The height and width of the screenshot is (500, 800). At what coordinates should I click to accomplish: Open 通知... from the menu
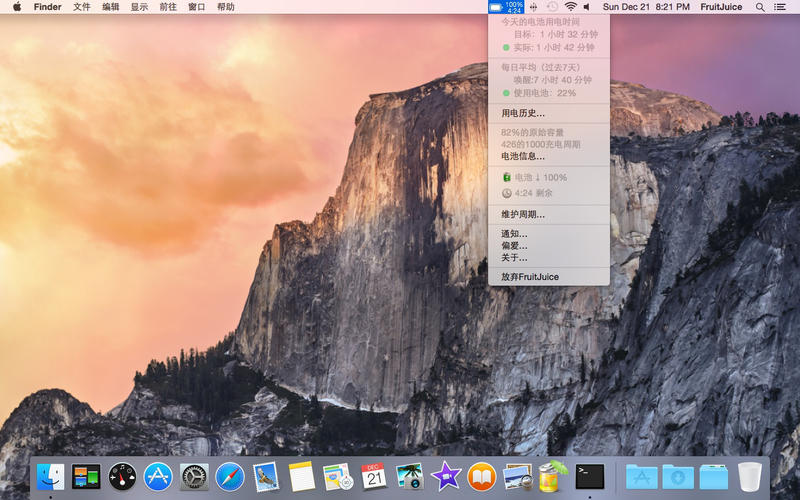click(x=548, y=234)
